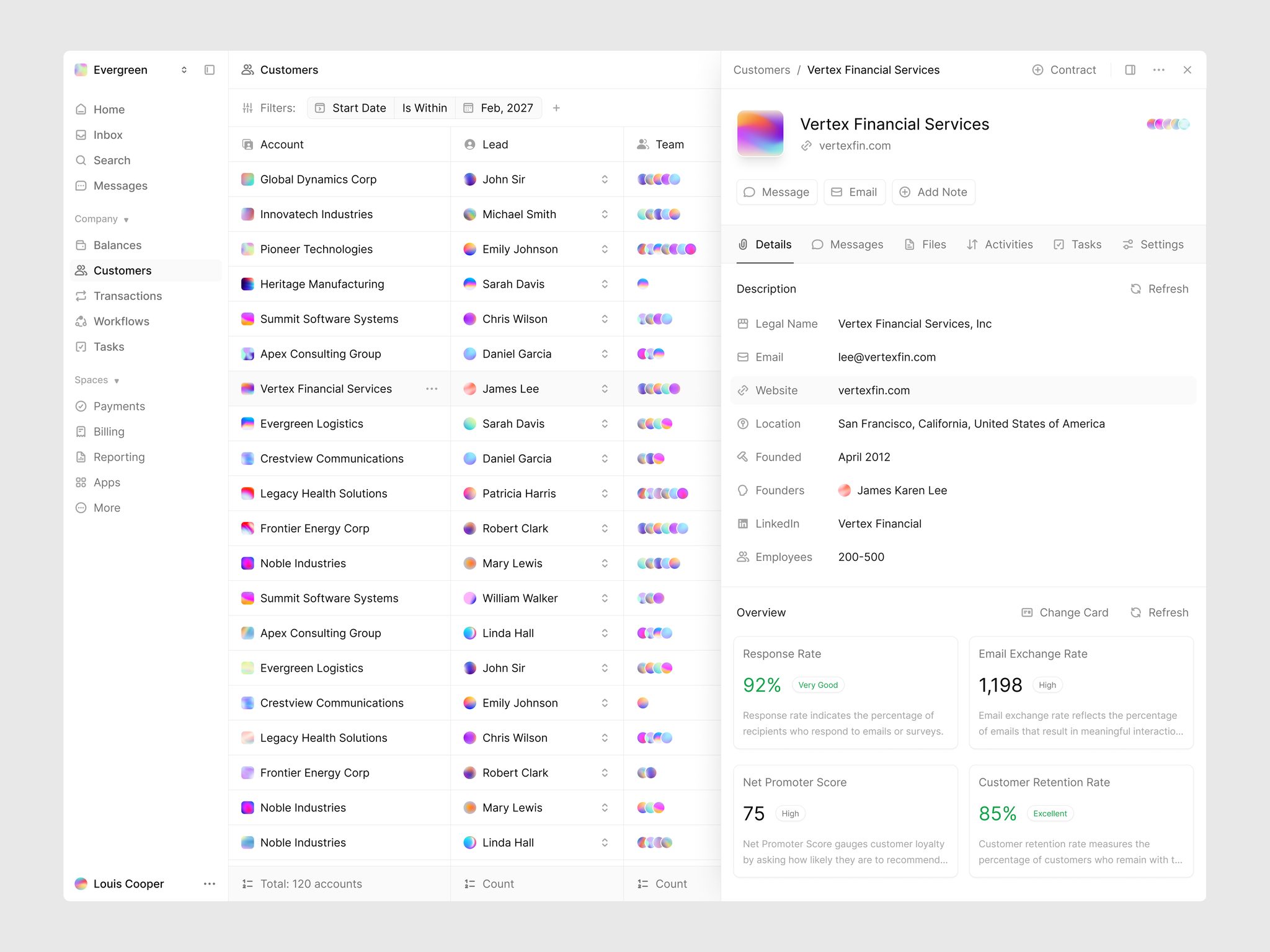Collapse the Spaces section
Screen dimensions: 1270x952
tap(97, 381)
